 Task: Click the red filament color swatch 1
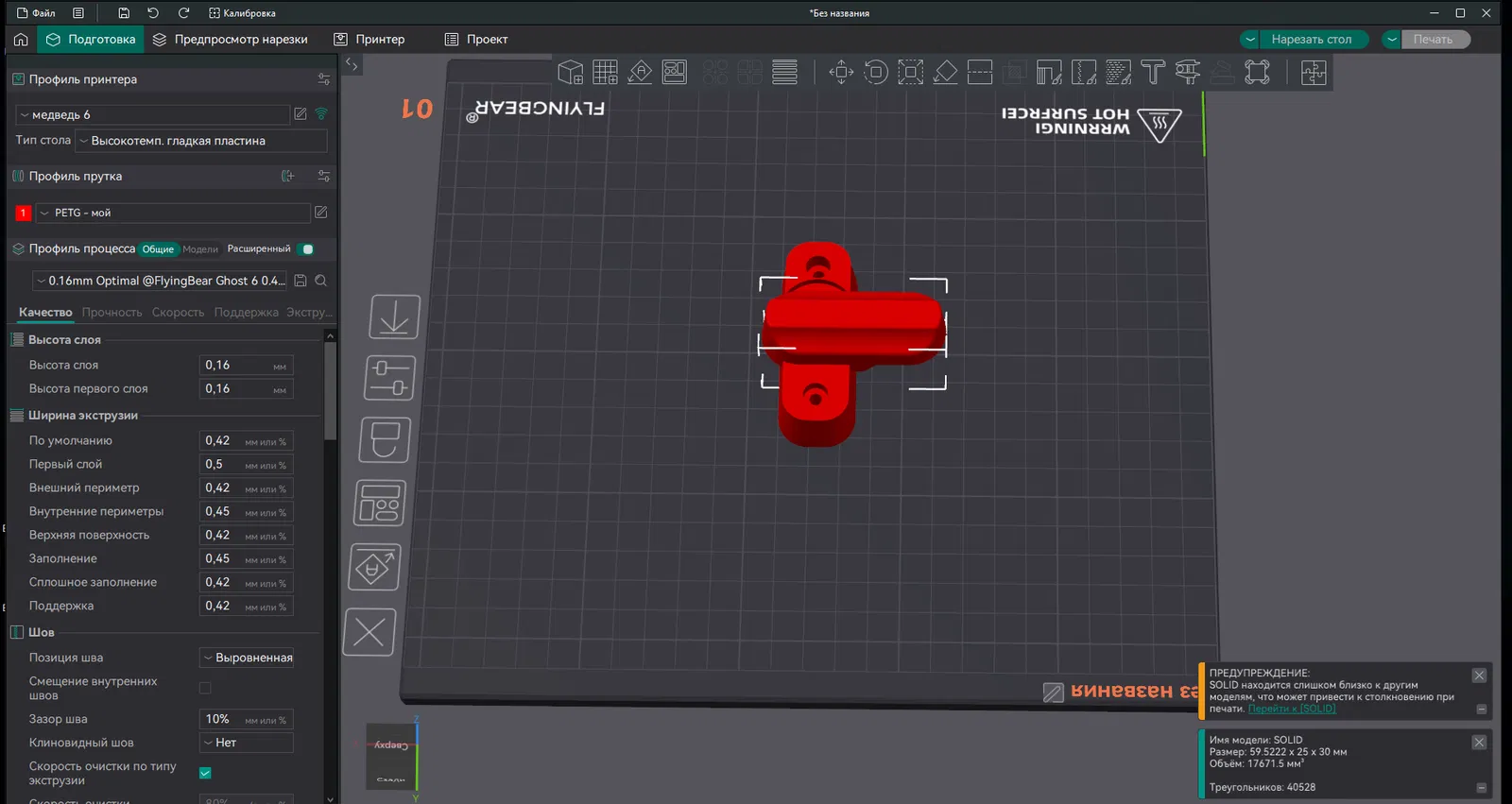24,213
